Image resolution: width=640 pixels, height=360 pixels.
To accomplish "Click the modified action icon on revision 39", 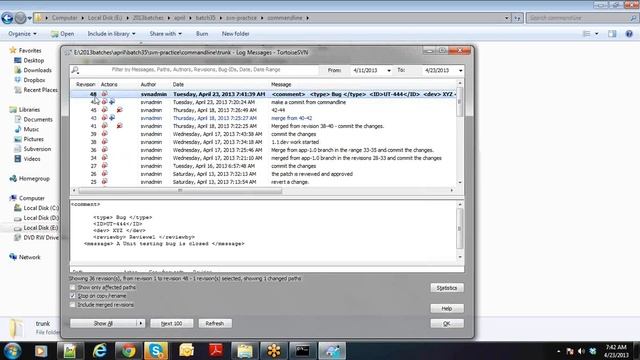I will pyautogui.click(x=104, y=134).
